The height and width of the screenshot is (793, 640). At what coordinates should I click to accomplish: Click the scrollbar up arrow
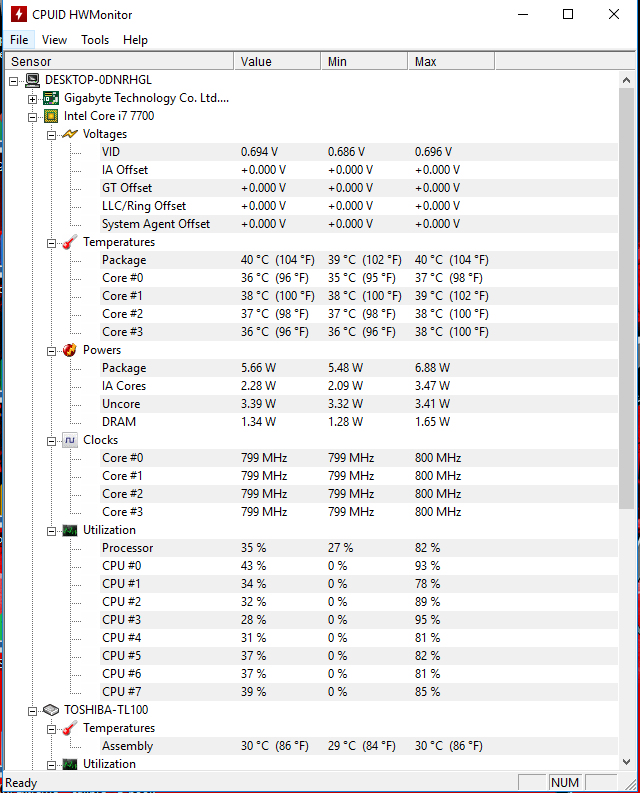click(626, 80)
